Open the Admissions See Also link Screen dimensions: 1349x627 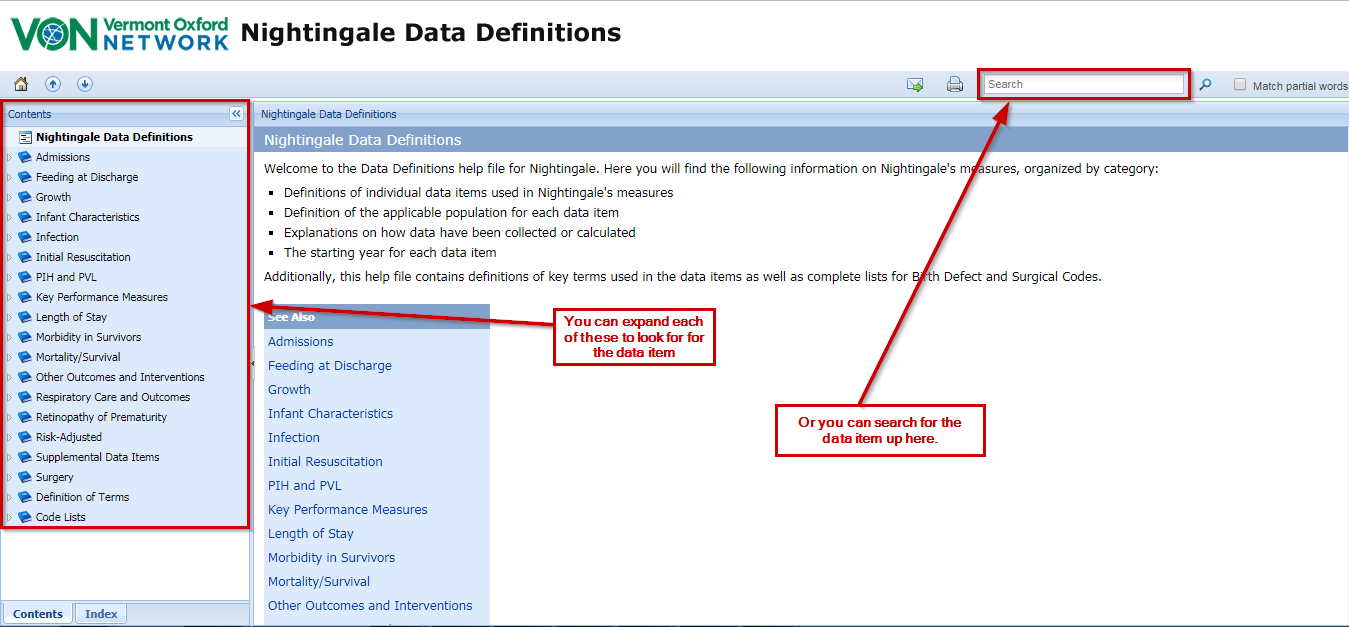300,342
